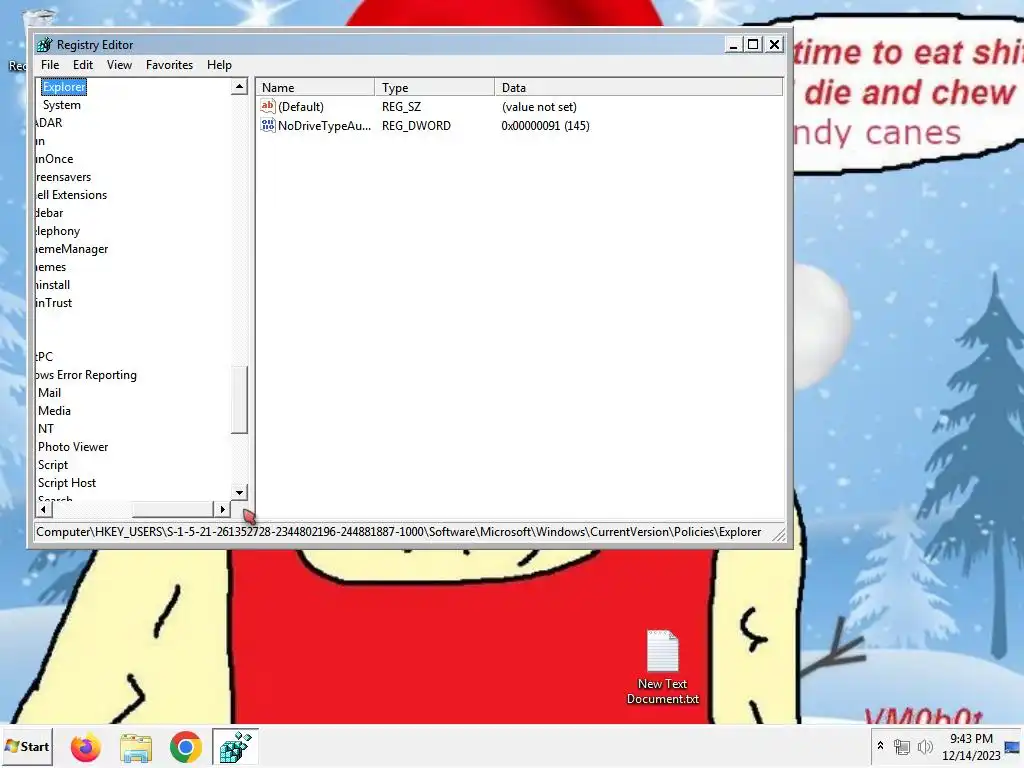Viewport: 1024px width, 768px height.
Task: Select the Sidebar tree key
Action: [x=49, y=213]
